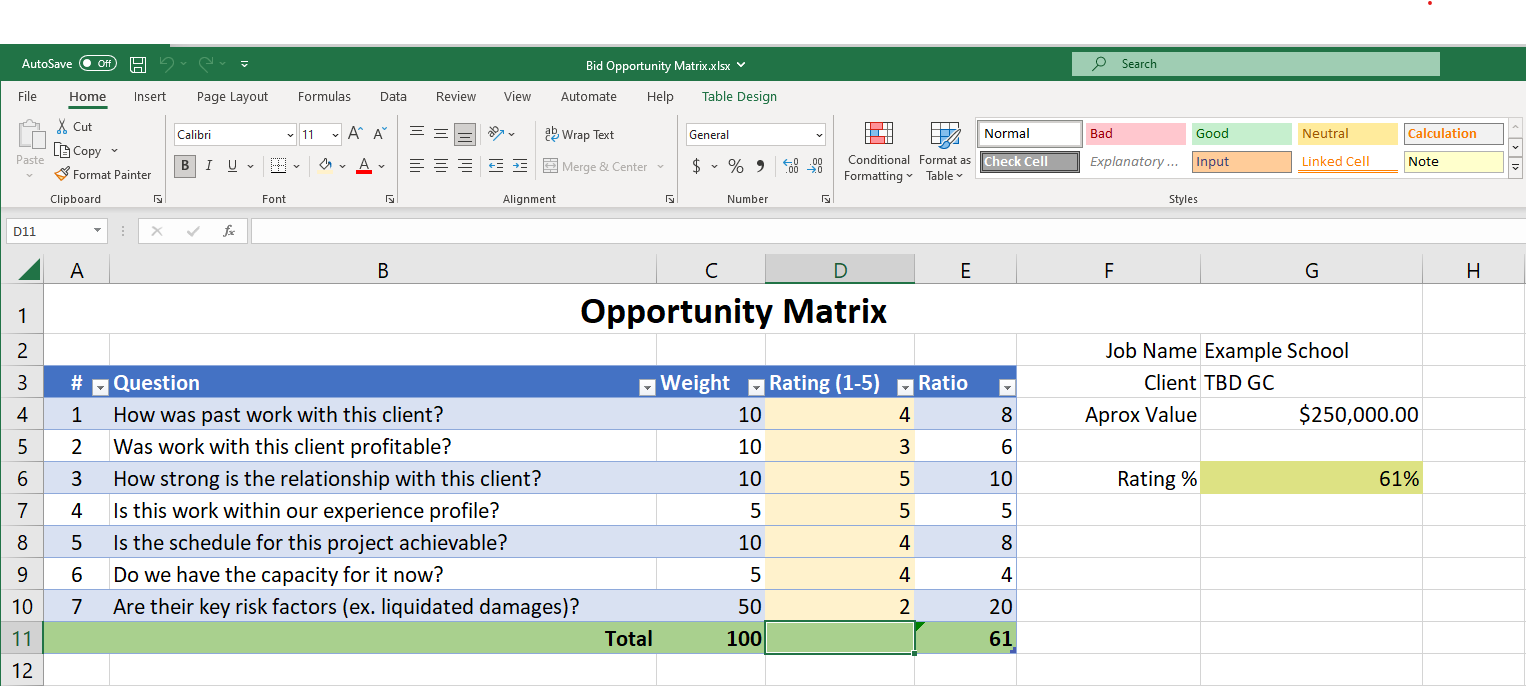The width and height of the screenshot is (1526, 686).
Task: Open the General number format dropdown
Action: (x=818, y=133)
